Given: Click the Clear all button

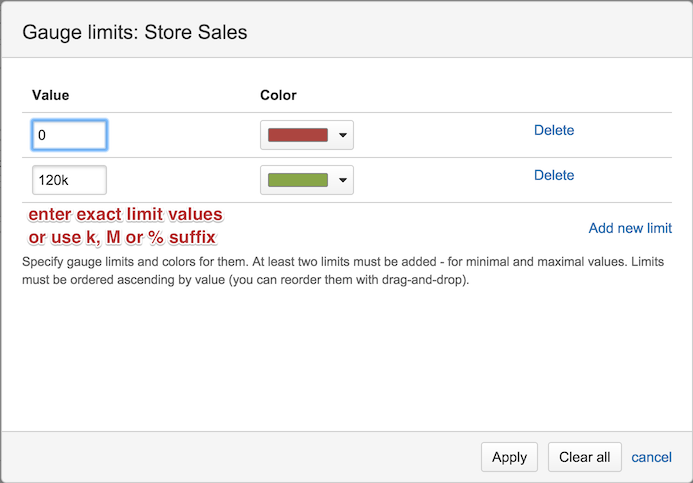Looking at the screenshot, I should click(584, 457).
